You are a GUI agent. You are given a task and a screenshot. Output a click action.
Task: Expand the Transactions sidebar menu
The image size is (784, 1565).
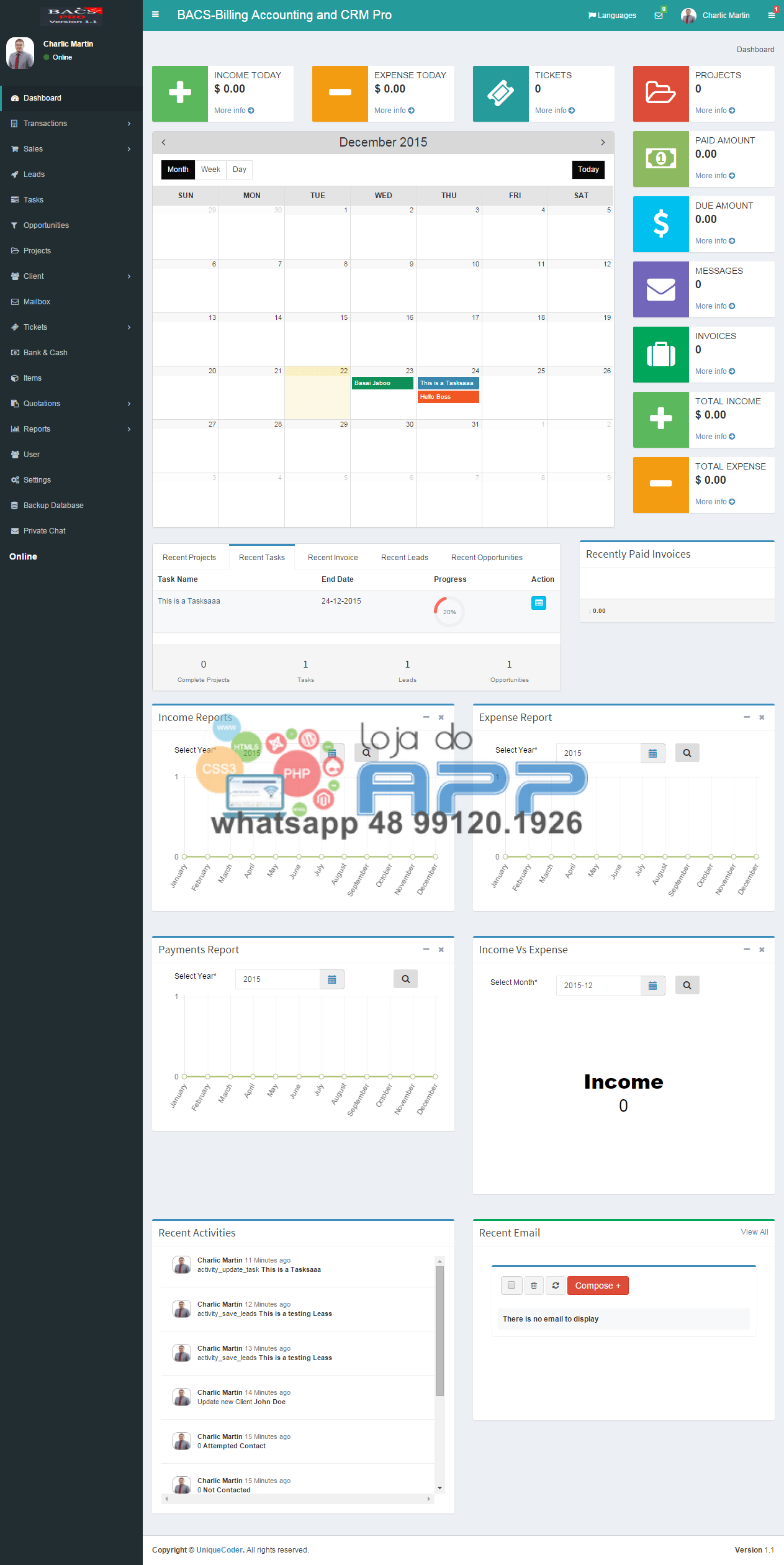[x=71, y=124]
